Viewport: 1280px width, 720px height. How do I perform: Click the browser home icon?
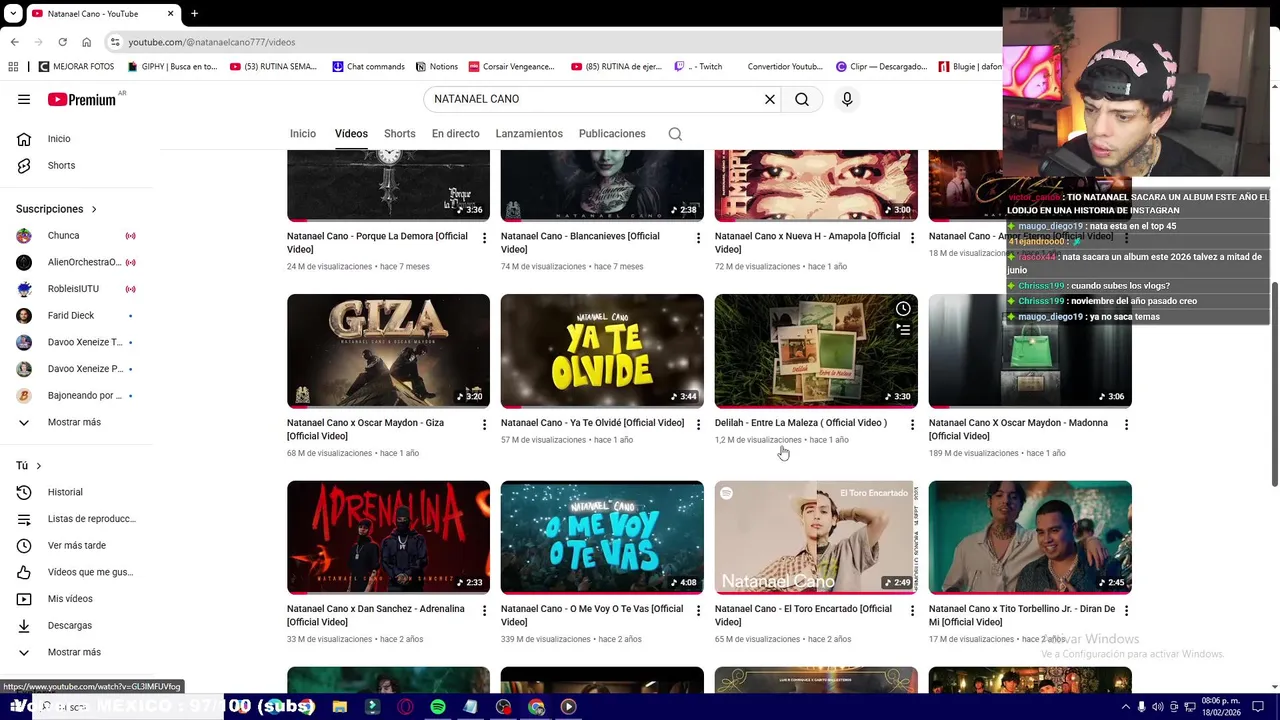pyautogui.click(x=87, y=42)
